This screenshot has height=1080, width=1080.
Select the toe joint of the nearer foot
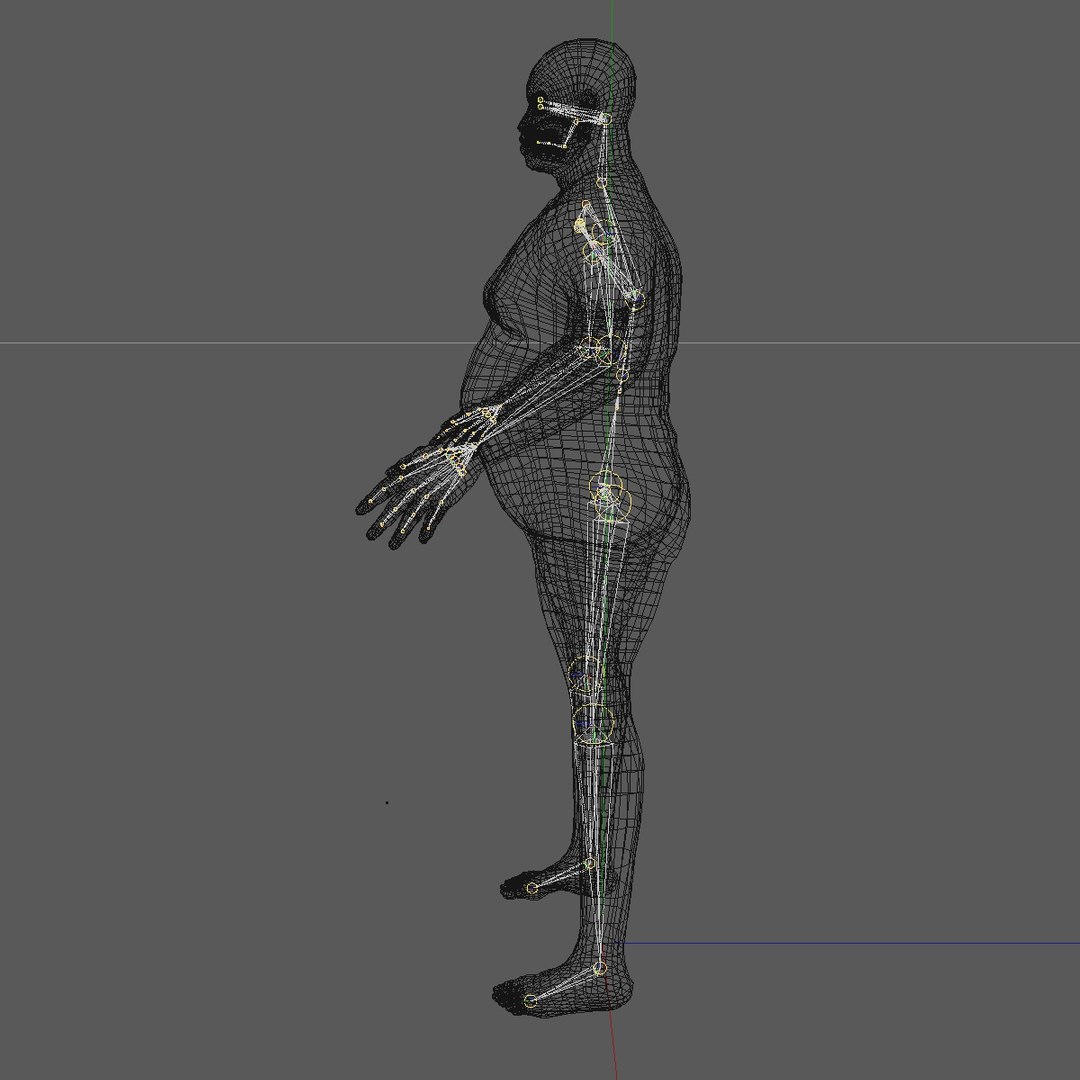coord(530,1001)
